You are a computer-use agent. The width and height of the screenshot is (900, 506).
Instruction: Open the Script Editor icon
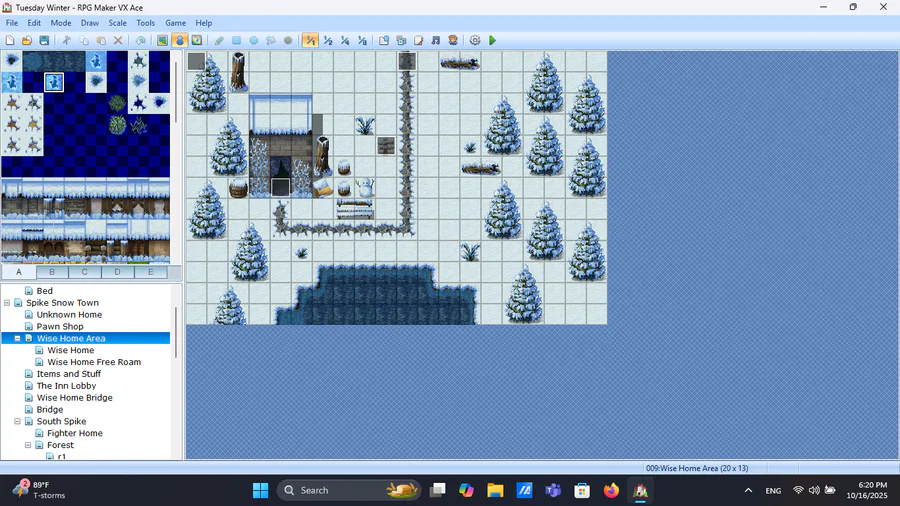[418, 40]
